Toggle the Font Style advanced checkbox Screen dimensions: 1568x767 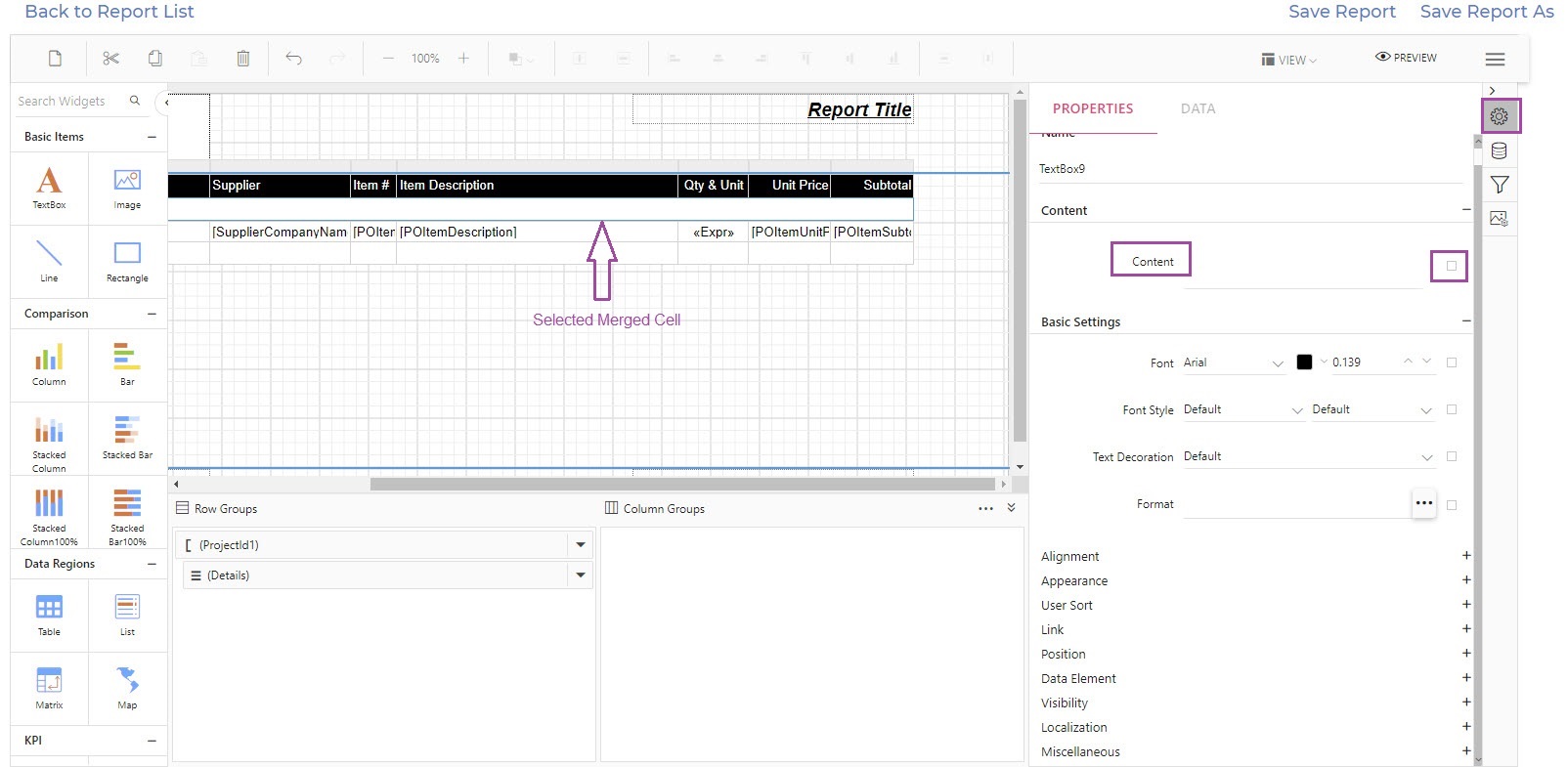pos(1452,409)
